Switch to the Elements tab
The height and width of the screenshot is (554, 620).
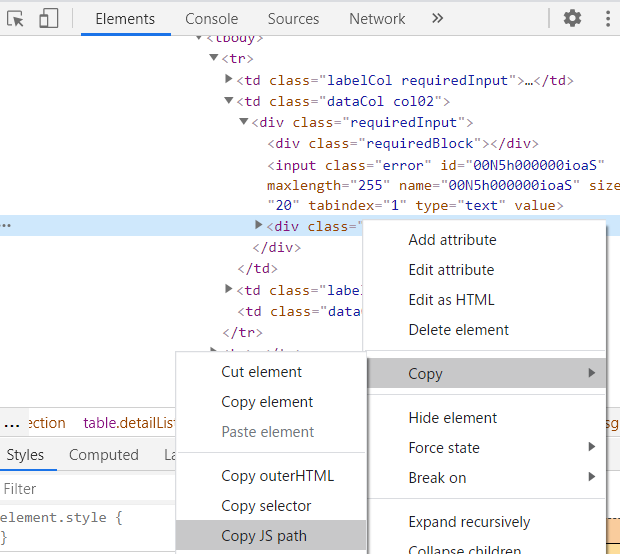pos(125,19)
